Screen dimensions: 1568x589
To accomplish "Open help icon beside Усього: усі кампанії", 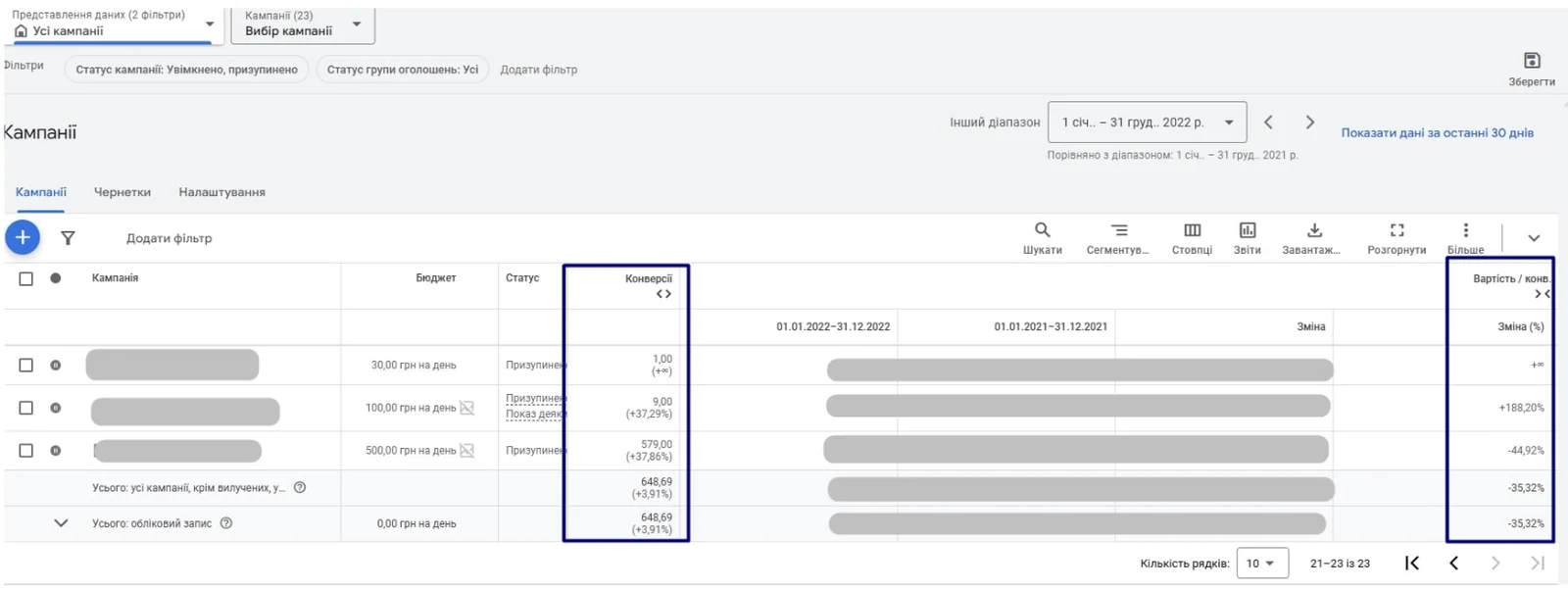I will point(300,487).
